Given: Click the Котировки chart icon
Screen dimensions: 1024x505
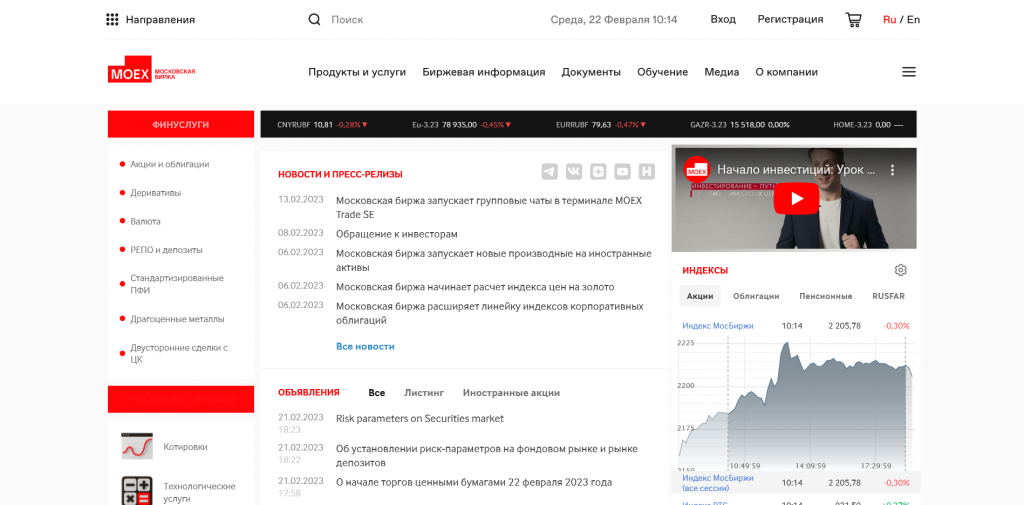Looking at the screenshot, I should pos(137,446).
